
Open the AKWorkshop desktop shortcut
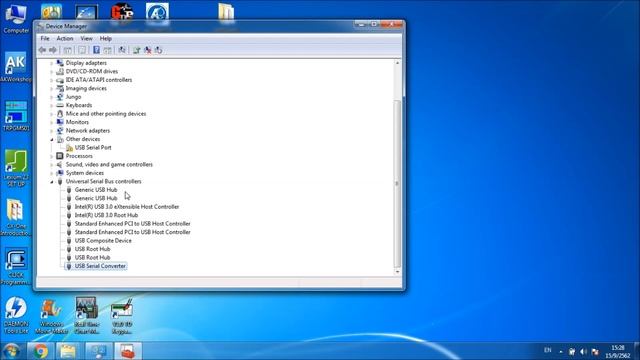coord(16,67)
